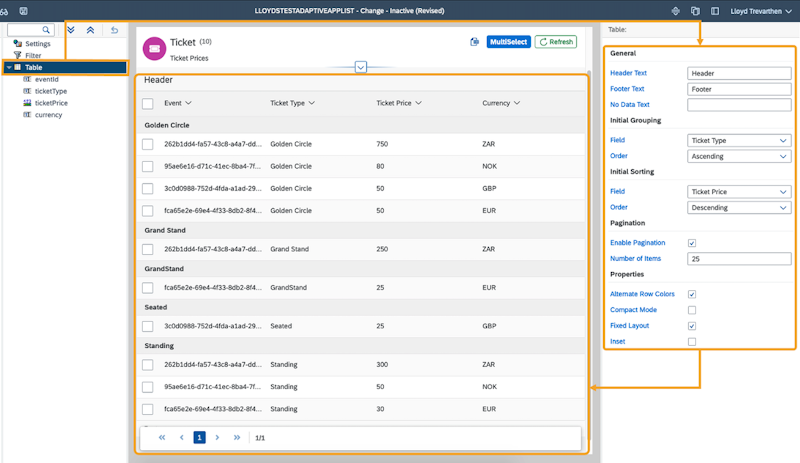
Task: Open Initial Sorting Order dropdown (Descending)
Action: (739, 208)
